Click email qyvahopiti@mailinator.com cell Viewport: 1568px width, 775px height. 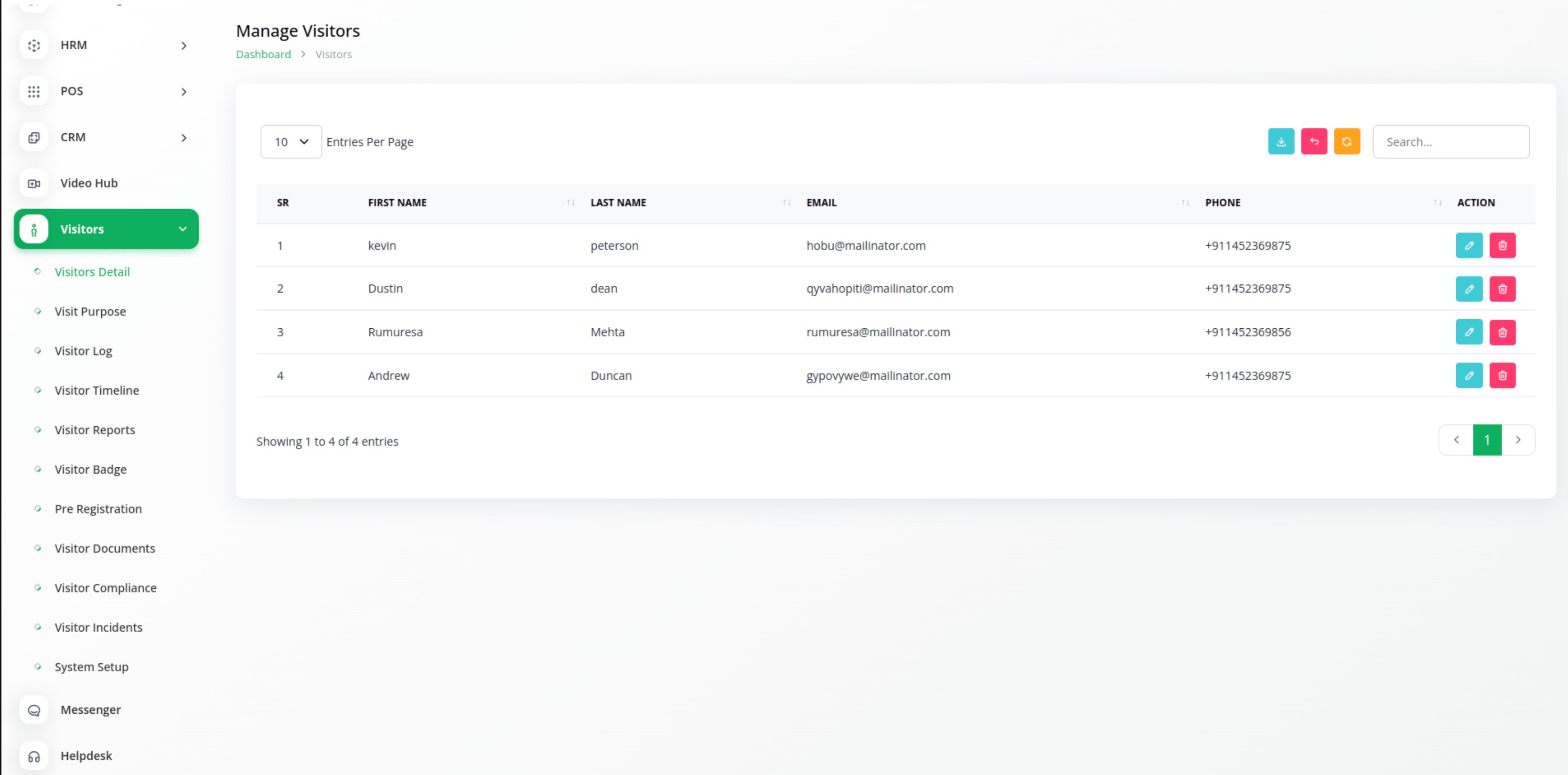(880, 289)
